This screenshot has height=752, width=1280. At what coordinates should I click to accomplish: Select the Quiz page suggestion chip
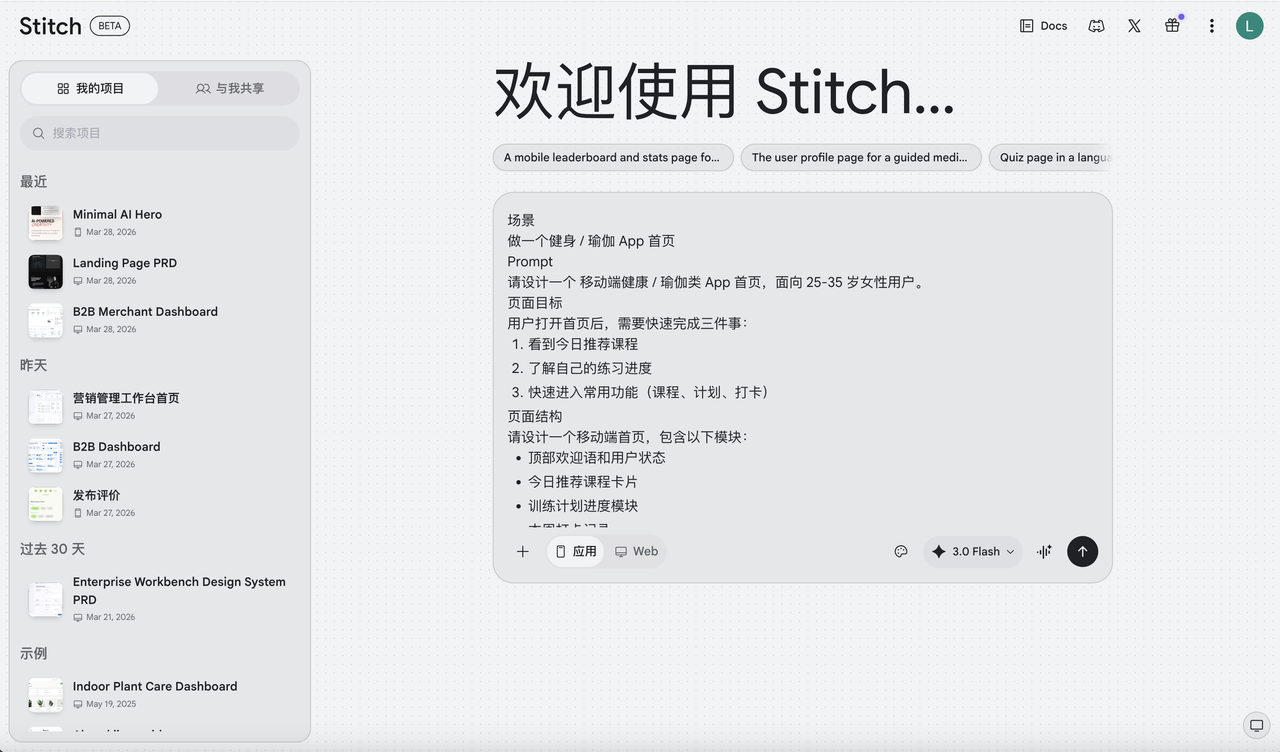tap(1050, 157)
